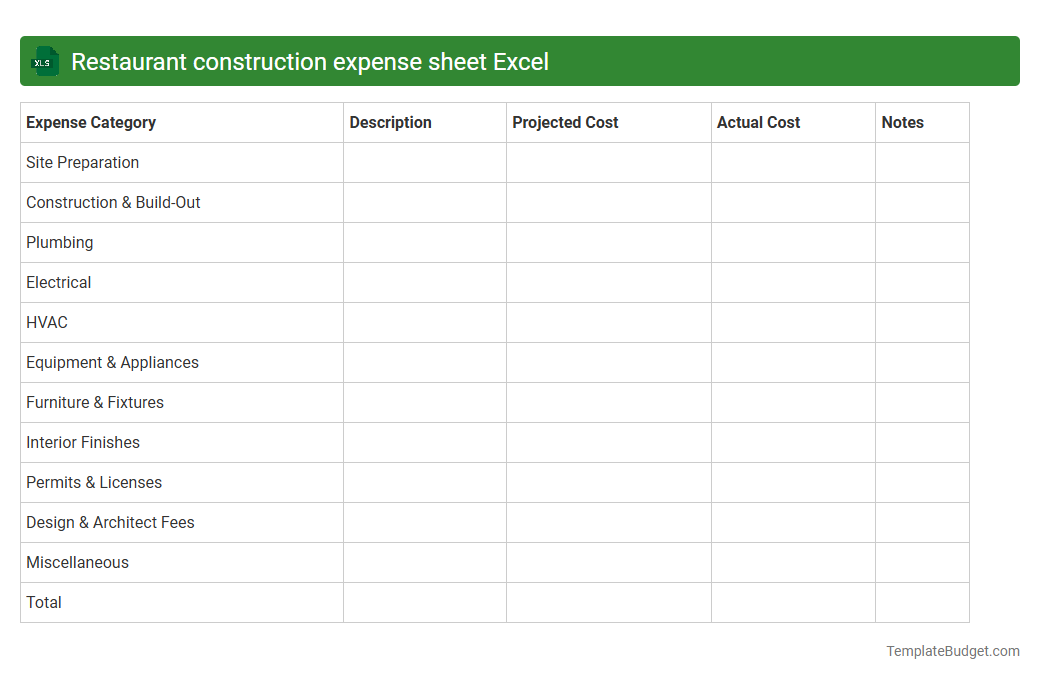Open the TemplateBudget.com link
Viewport: 1040px width, 680px height.
click(952, 651)
